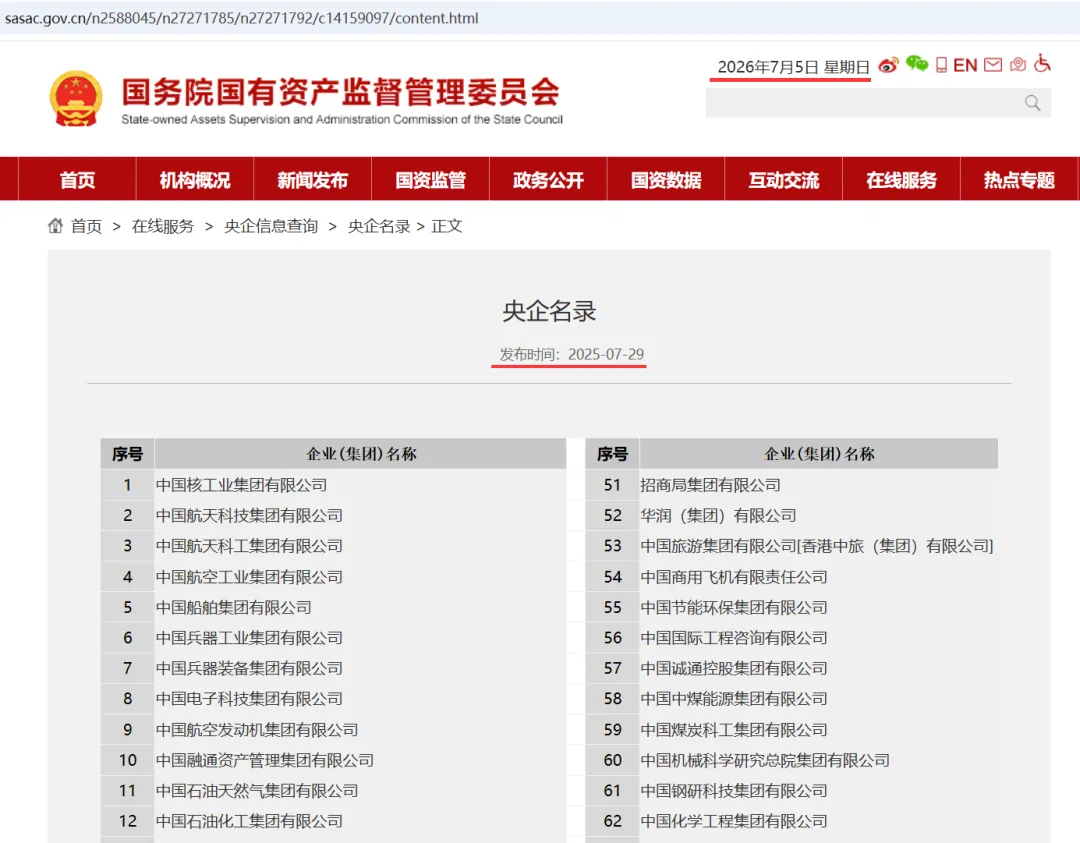Open the mail envelope icon

click(x=993, y=65)
